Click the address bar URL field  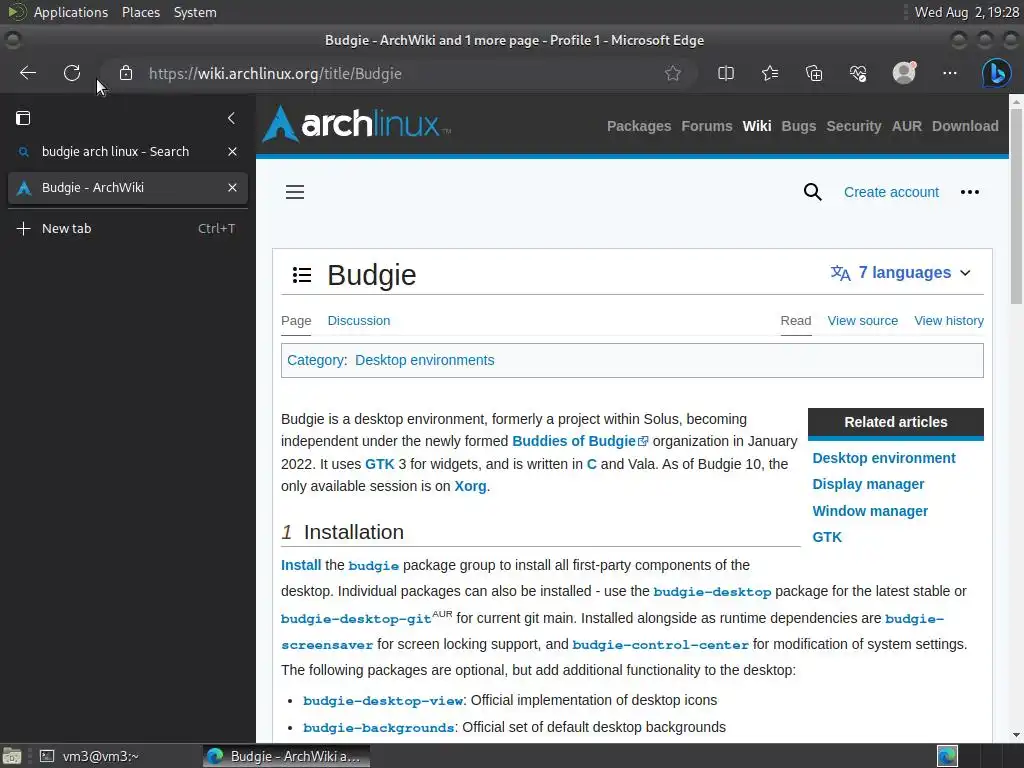(x=398, y=73)
